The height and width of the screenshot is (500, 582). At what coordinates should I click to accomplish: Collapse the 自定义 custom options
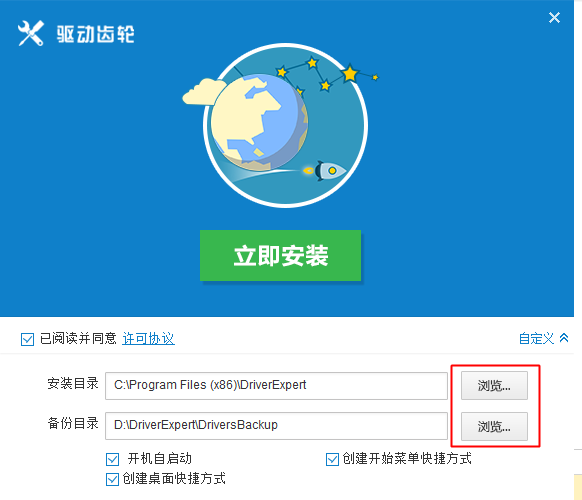coord(543,338)
